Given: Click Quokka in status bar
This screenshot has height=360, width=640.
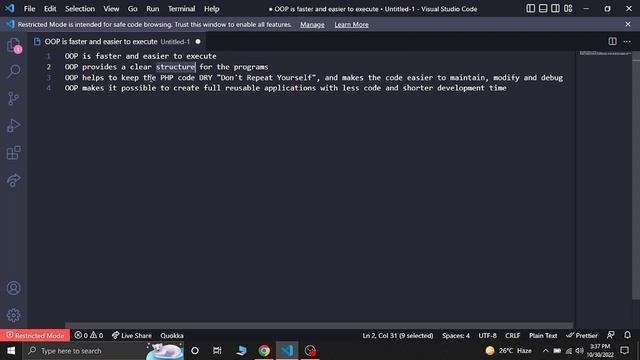Looking at the screenshot, I should pyautogui.click(x=172, y=336).
